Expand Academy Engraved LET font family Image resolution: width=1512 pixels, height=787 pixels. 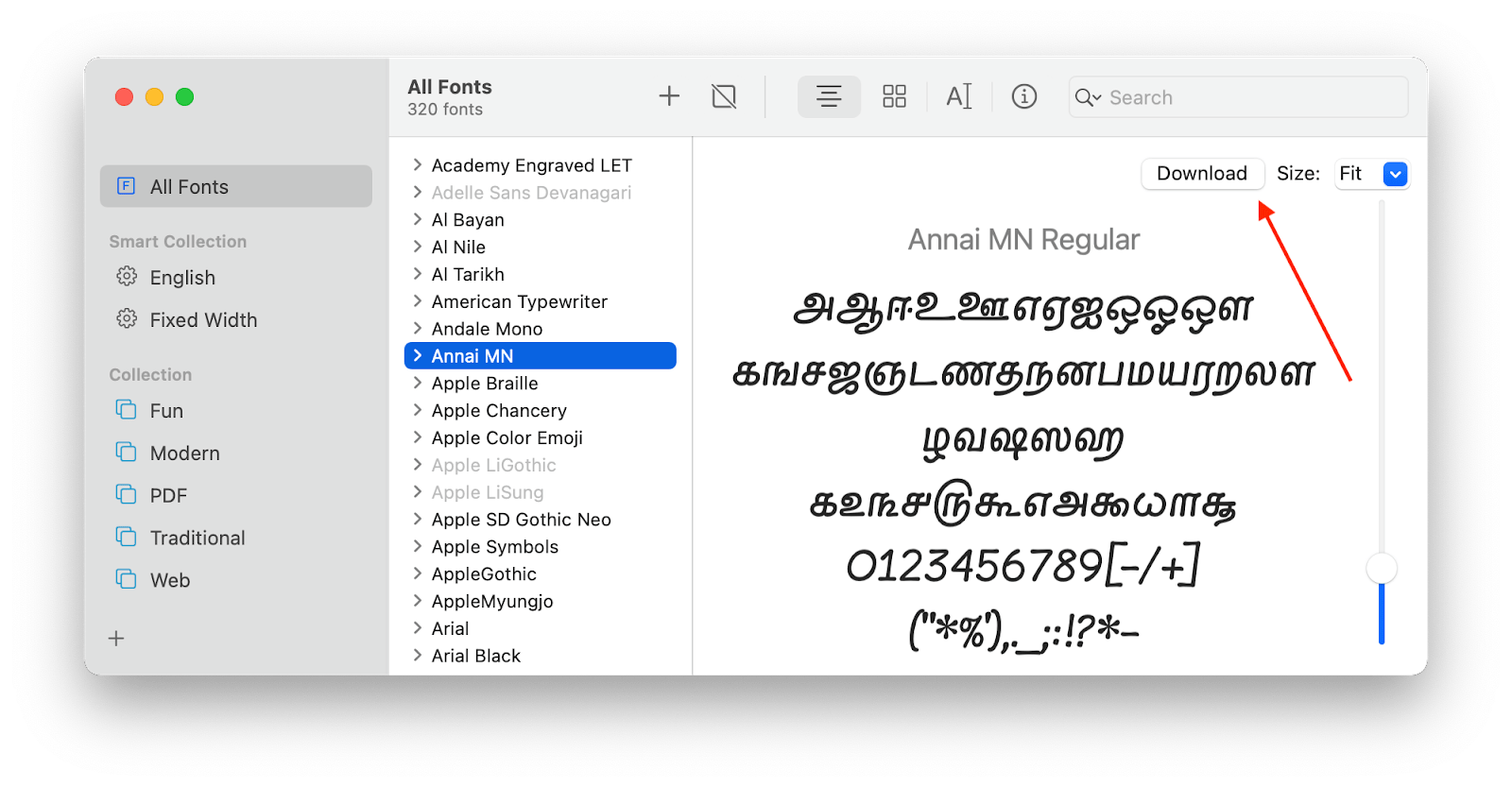coord(418,164)
